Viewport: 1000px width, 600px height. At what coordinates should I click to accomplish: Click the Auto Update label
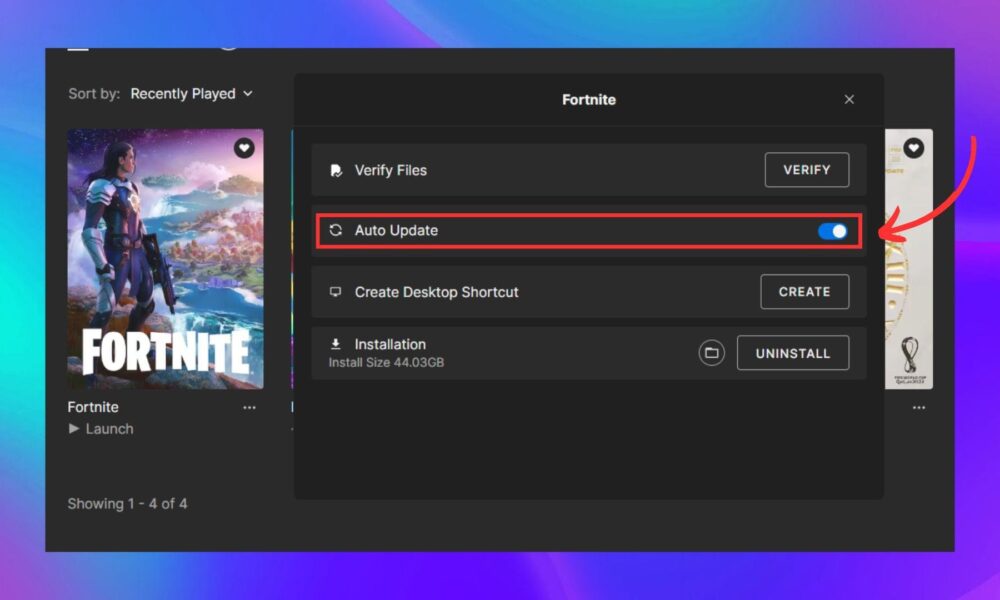(x=396, y=230)
